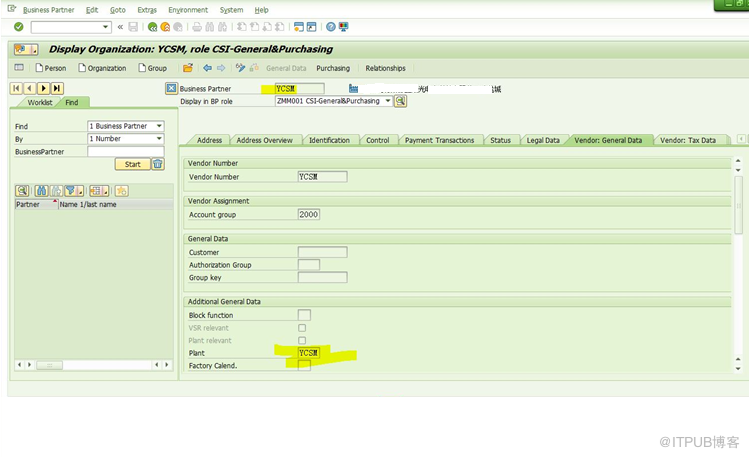Click the Save disk icon in toolbar

(x=133, y=27)
